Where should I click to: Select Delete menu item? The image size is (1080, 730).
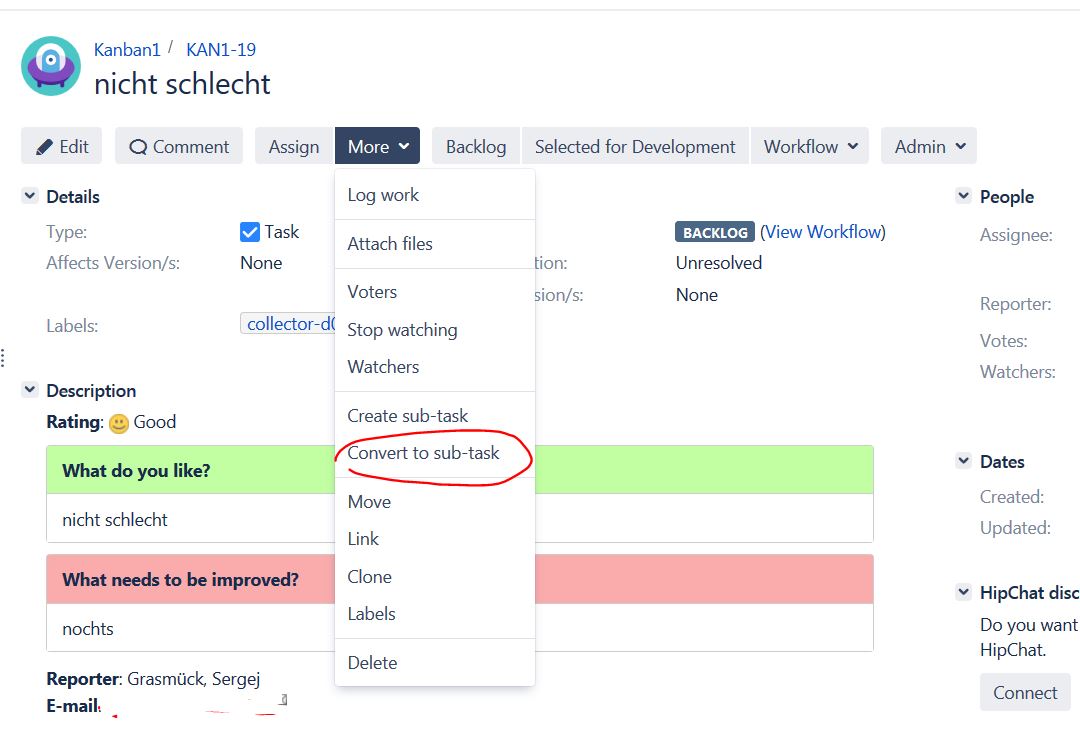pyautogui.click(x=435, y=663)
